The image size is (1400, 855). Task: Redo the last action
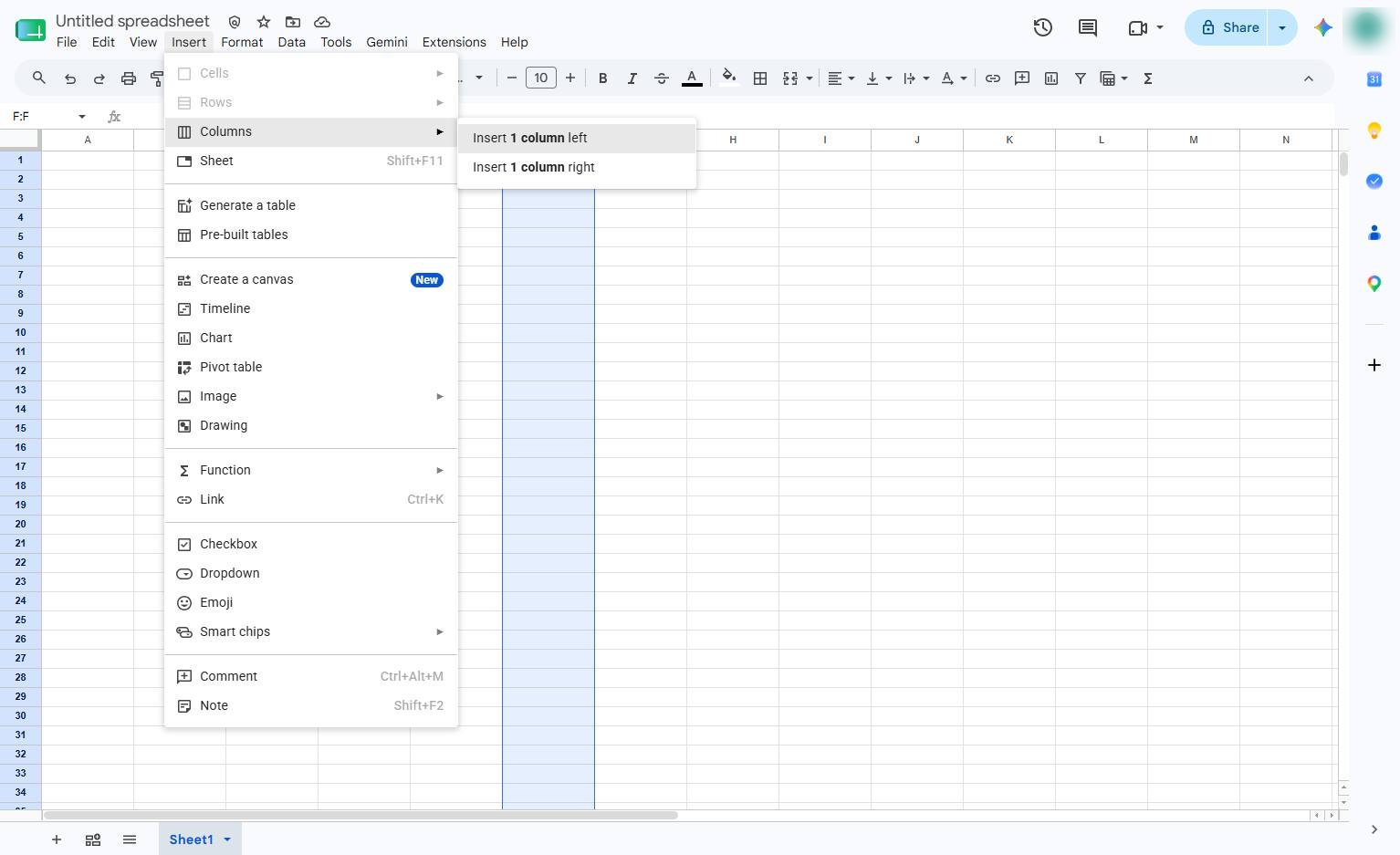(99, 78)
